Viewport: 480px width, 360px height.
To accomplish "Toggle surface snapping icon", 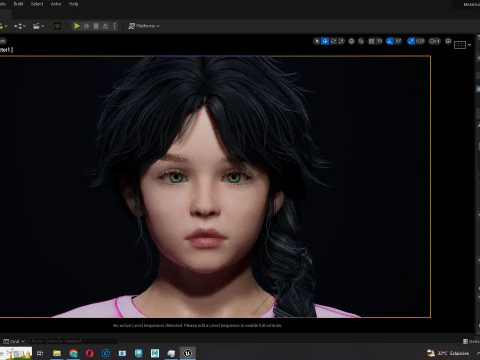I will pyautogui.click(x=361, y=41).
